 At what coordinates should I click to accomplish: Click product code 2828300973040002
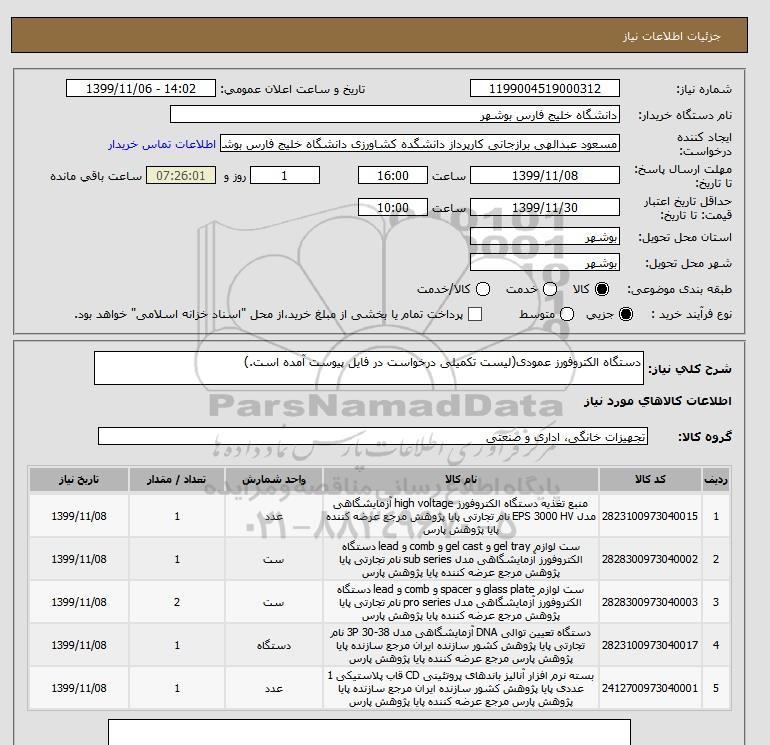[650, 559]
